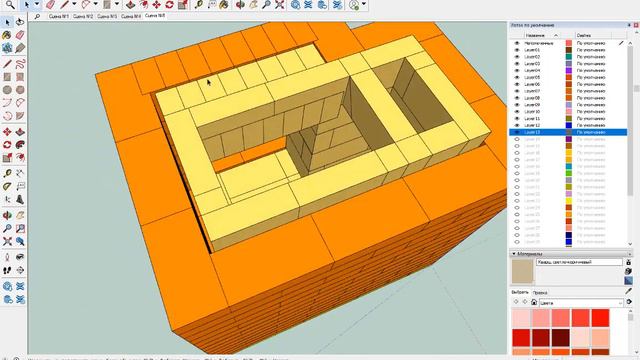Pick the Eraser tool in top toolbar

(51, 4)
